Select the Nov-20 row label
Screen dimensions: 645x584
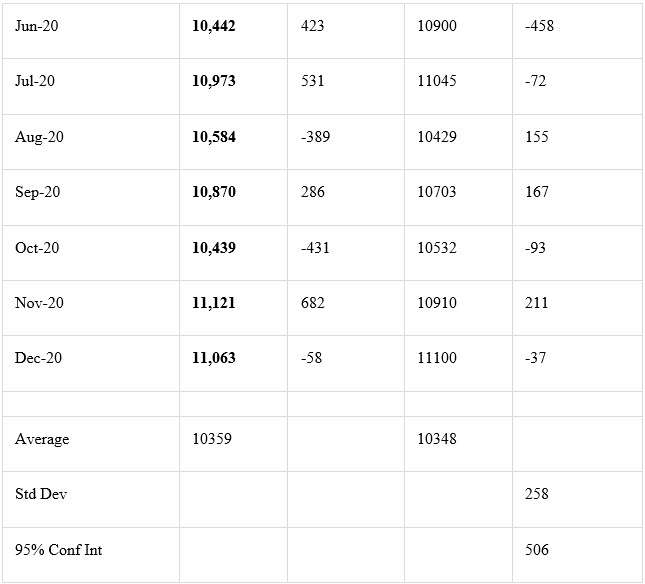coord(39,303)
